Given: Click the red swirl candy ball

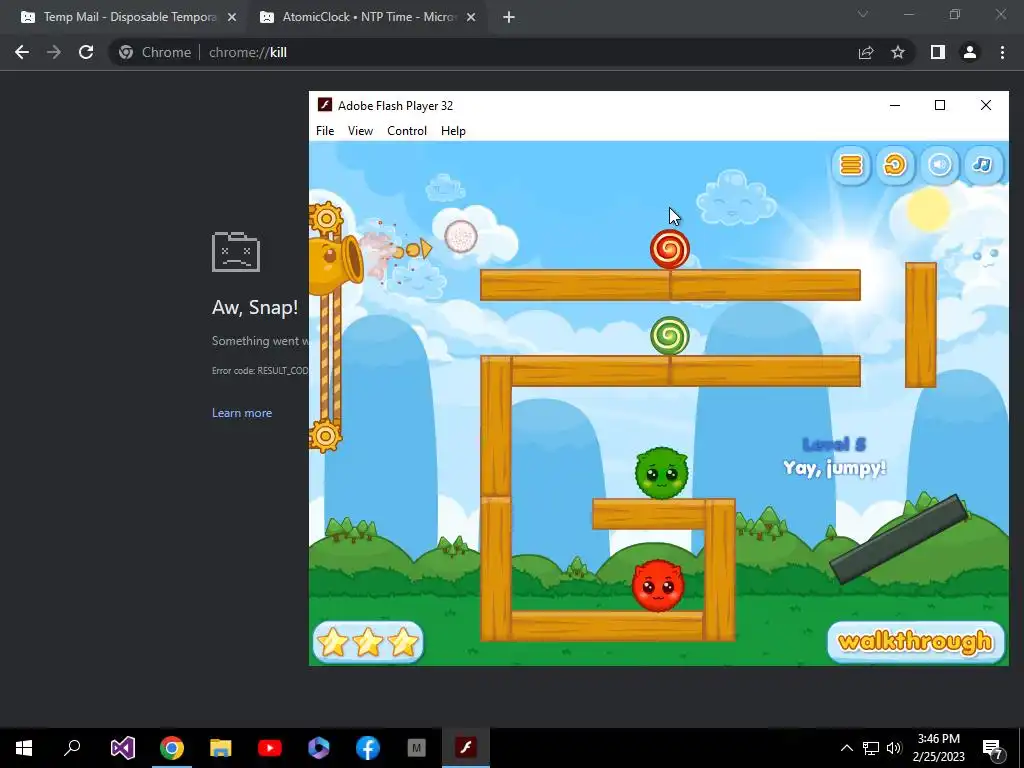Looking at the screenshot, I should (670, 249).
